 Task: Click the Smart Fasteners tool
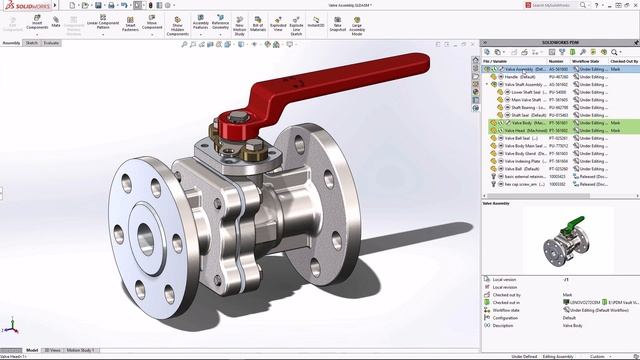[x=130, y=24]
